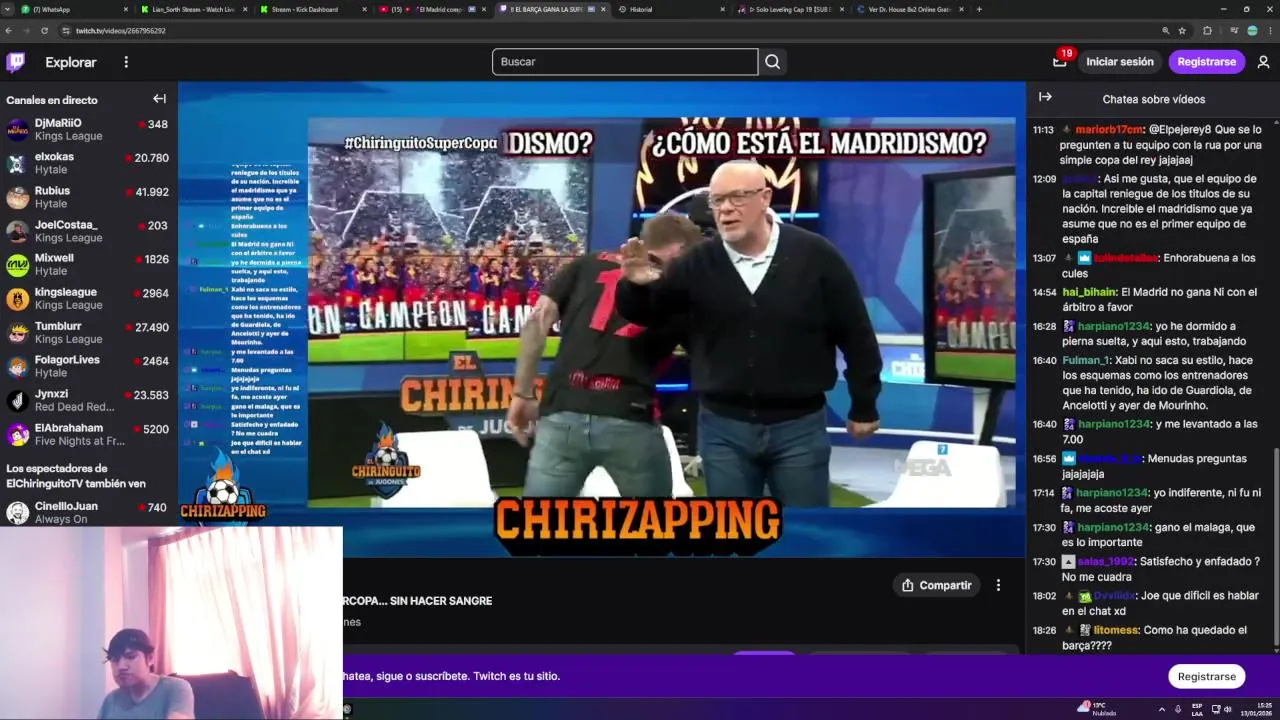Click harpiano1234 username at 16:28
Screen dimensions: 1280x720
1113,326
